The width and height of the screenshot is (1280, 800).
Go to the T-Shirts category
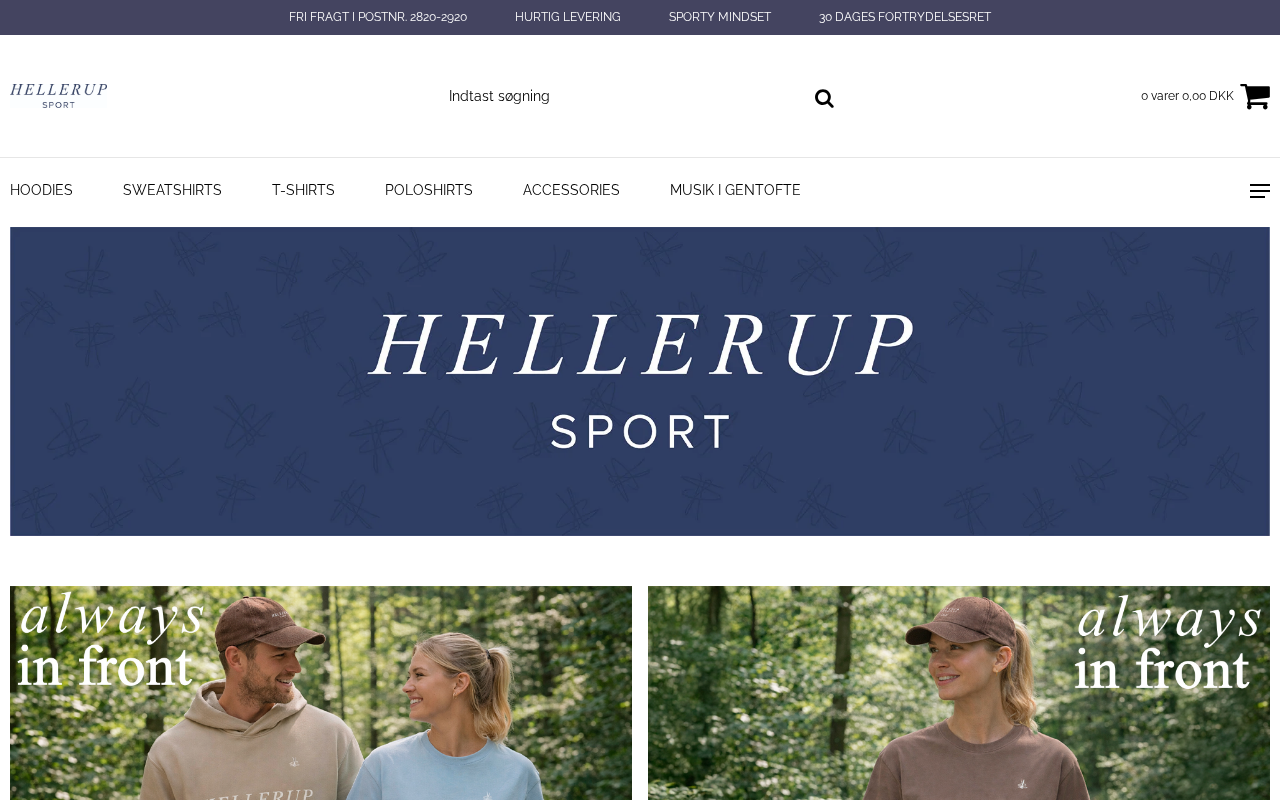pyautogui.click(x=303, y=190)
